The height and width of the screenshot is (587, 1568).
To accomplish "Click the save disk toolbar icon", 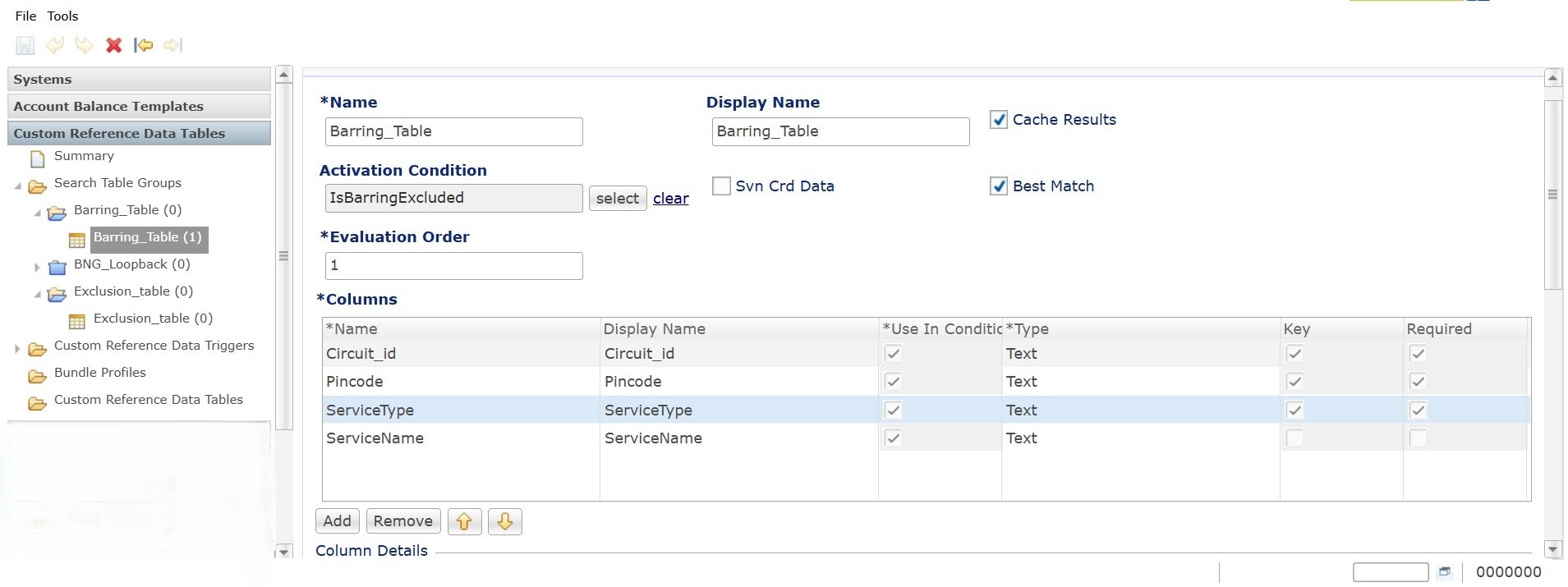I will tap(25, 46).
